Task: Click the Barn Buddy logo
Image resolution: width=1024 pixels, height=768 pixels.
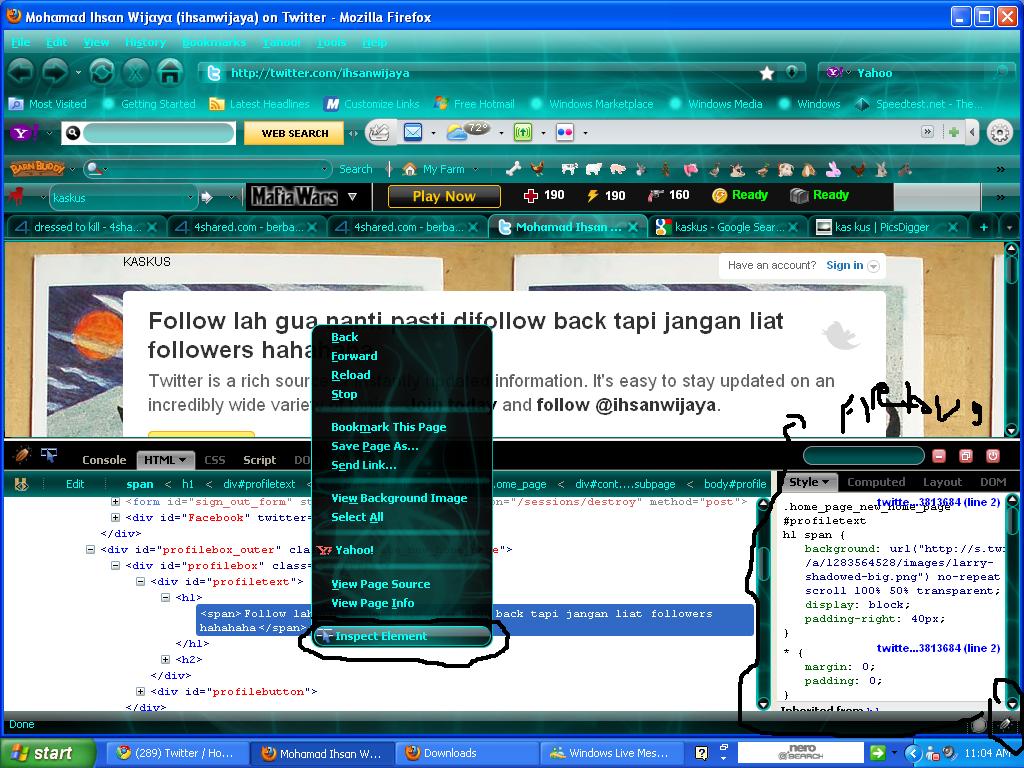Action: tap(37, 168)
